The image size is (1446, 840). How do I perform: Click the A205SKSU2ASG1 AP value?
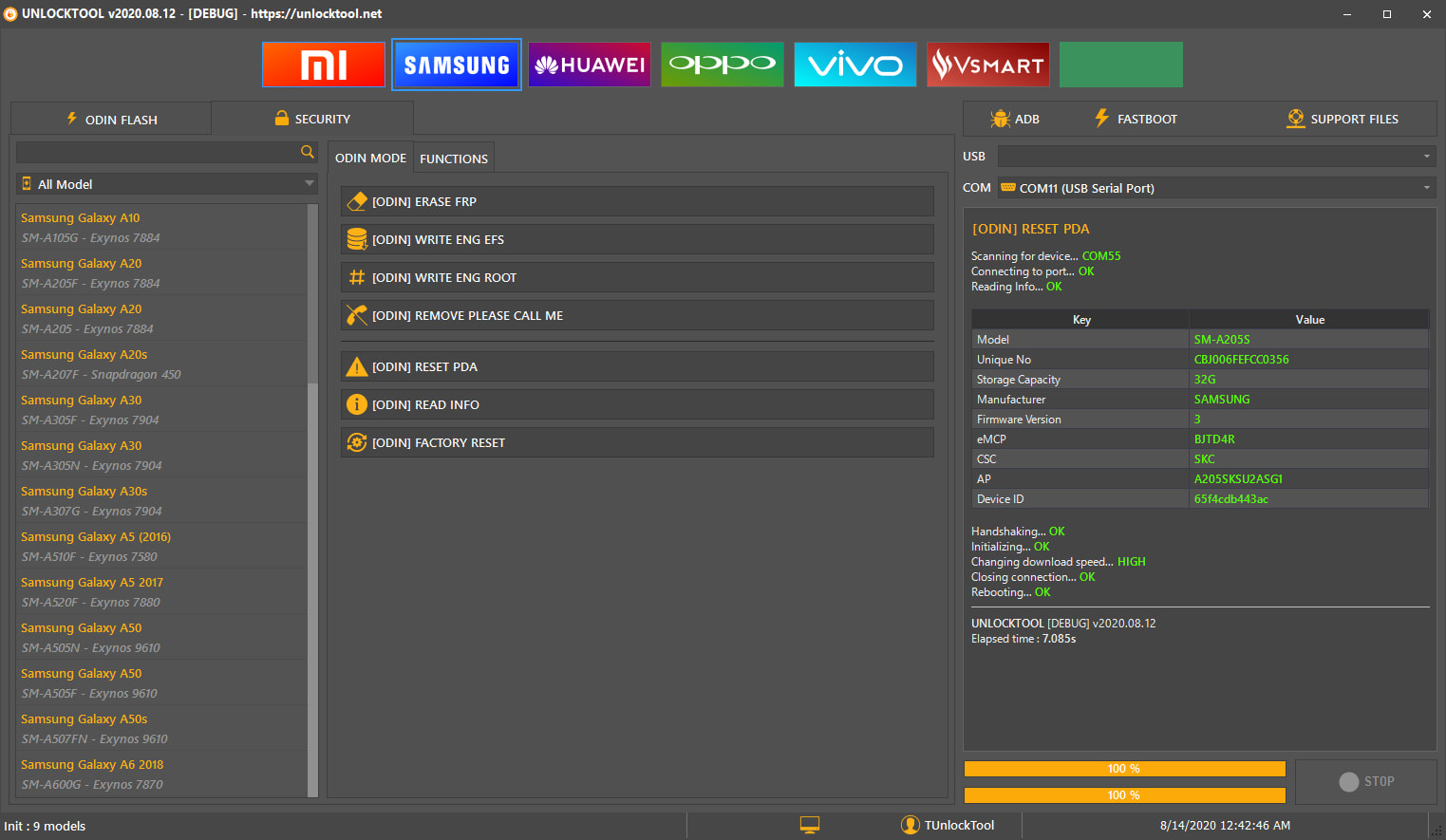(x=1238, y=479)
